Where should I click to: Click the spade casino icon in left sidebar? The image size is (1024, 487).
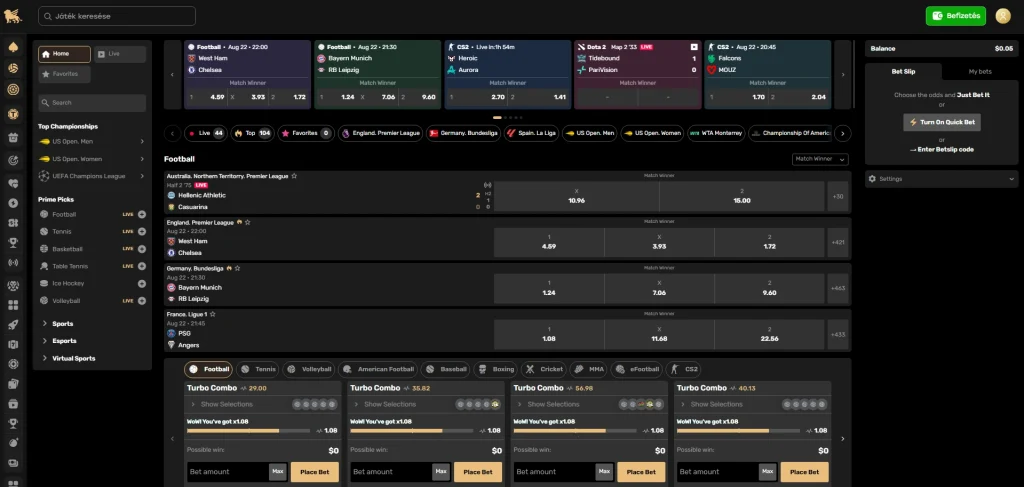pos(13,47)
